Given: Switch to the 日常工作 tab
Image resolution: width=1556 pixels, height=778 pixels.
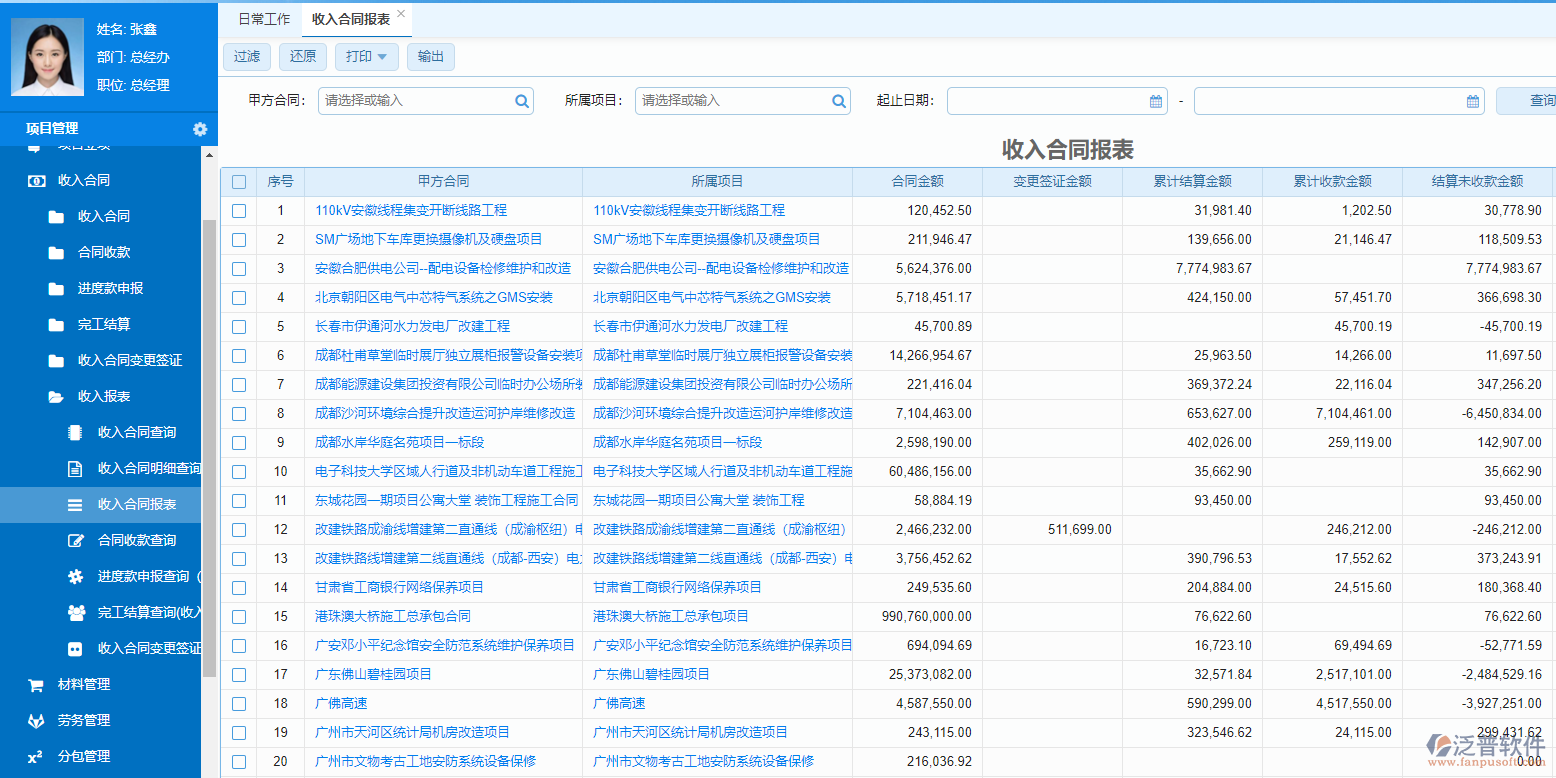Looking at the screenshot, I should [264, 19].
